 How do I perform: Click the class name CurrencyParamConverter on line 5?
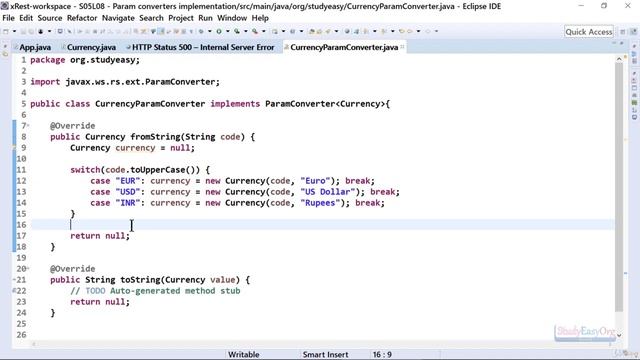click(x=150, y=104)
